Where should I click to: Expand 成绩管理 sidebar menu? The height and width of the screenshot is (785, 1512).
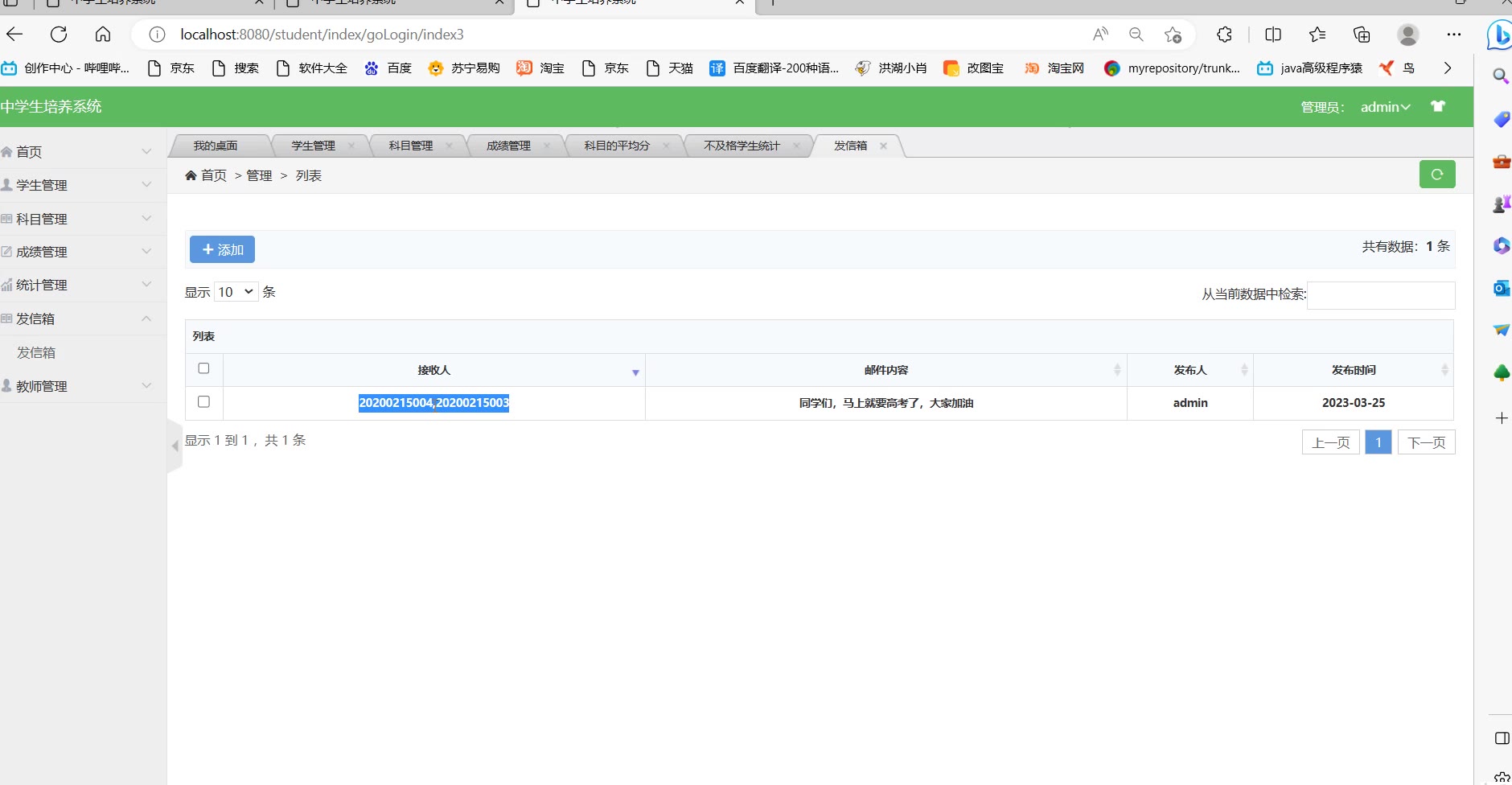click(83, 252)
